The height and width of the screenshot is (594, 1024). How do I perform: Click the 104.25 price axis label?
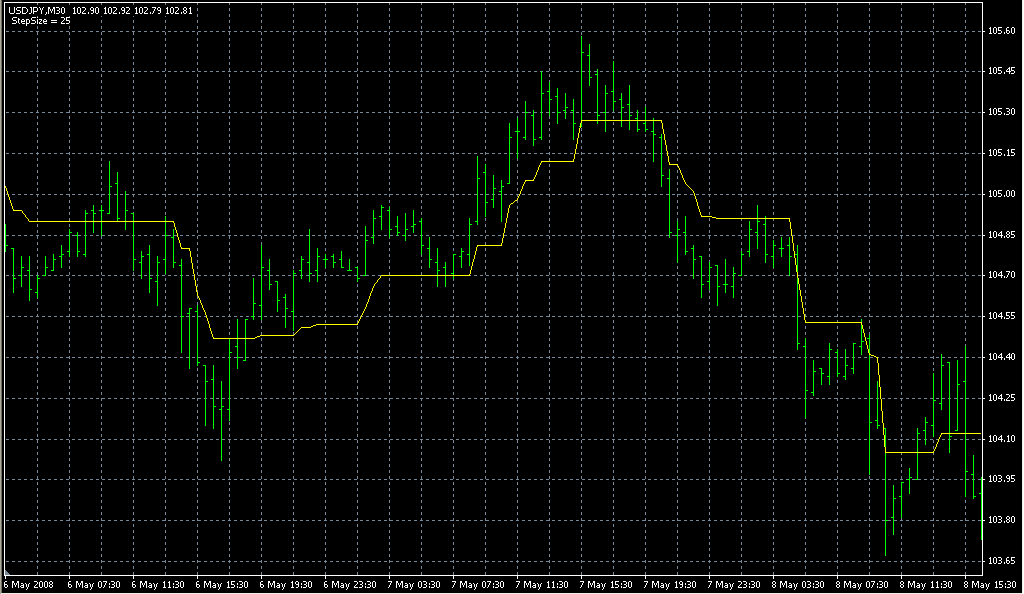coord(1002,398)
